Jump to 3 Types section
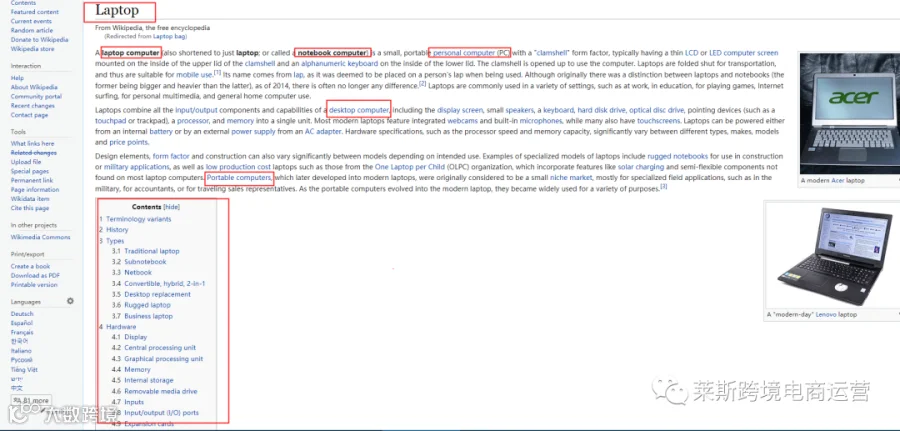The height and width of the screenshot is (431, 900). pos(111,241)
